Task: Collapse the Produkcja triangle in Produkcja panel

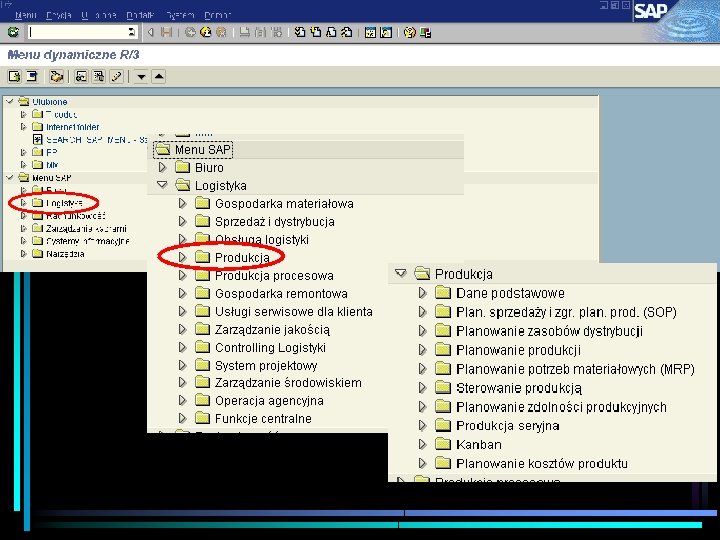Action: pyautogui.click(x=401, y=274)
